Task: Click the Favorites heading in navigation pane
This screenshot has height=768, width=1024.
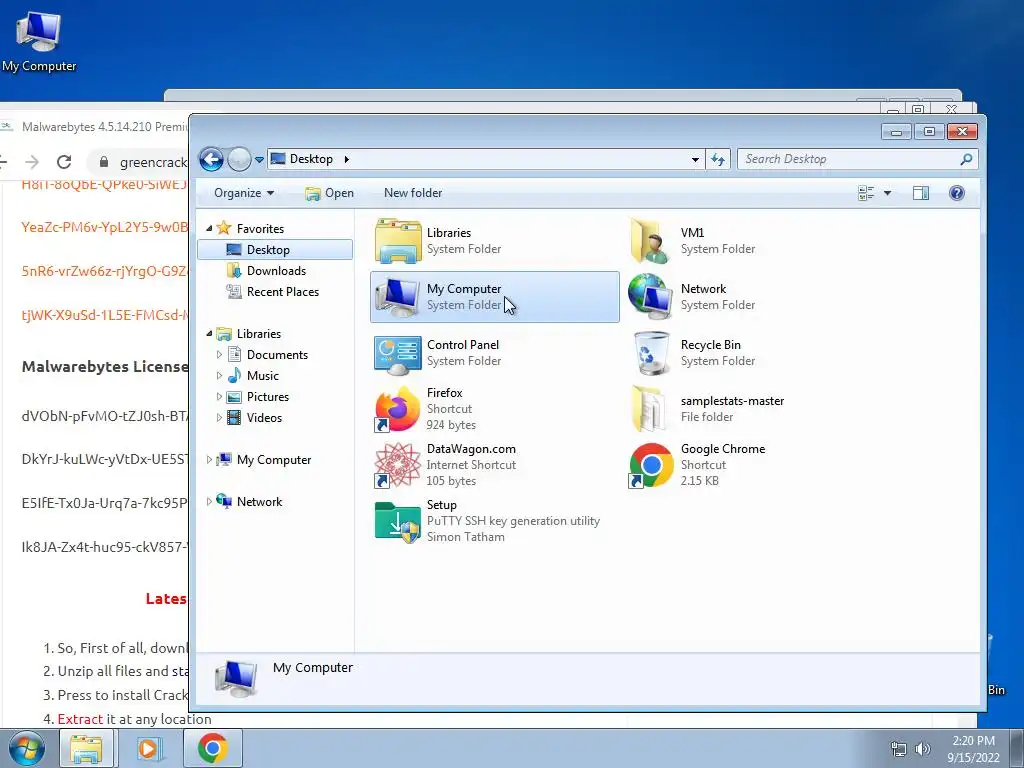Action: click(x=260, y=229)
